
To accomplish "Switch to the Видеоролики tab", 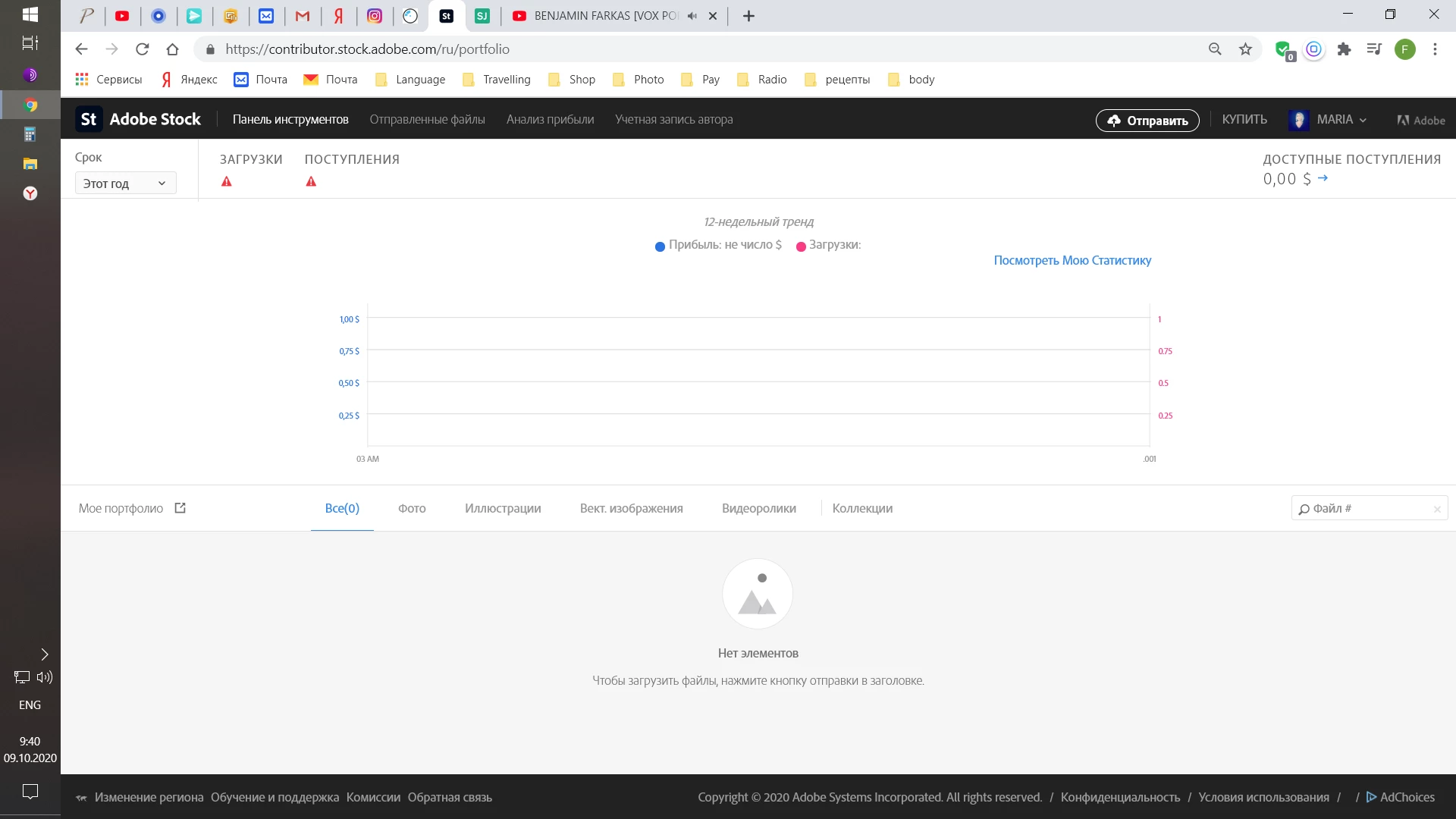I will (x=758, y=508).
